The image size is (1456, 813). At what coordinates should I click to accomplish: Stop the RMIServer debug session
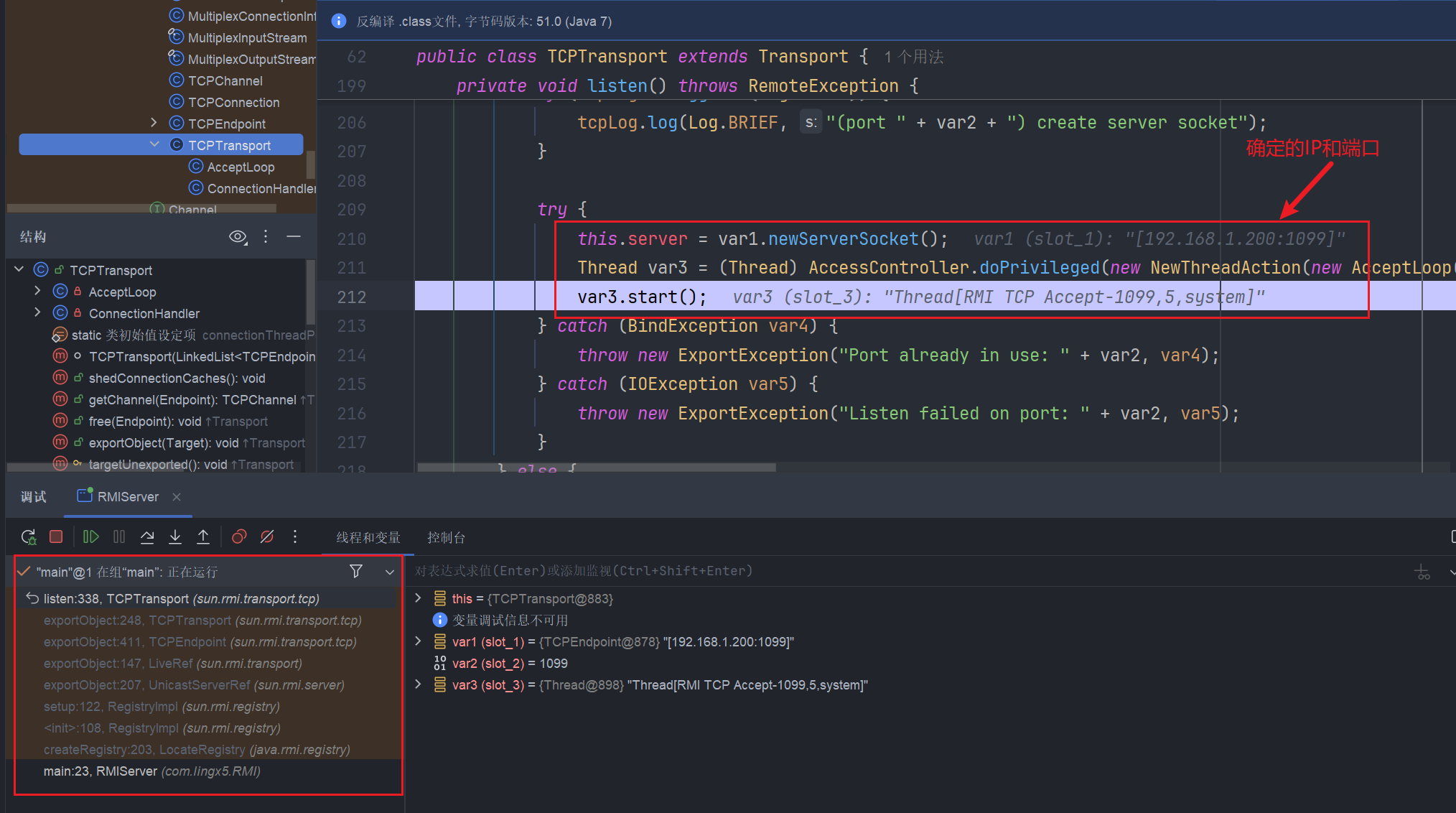click(x=56, y=536)
